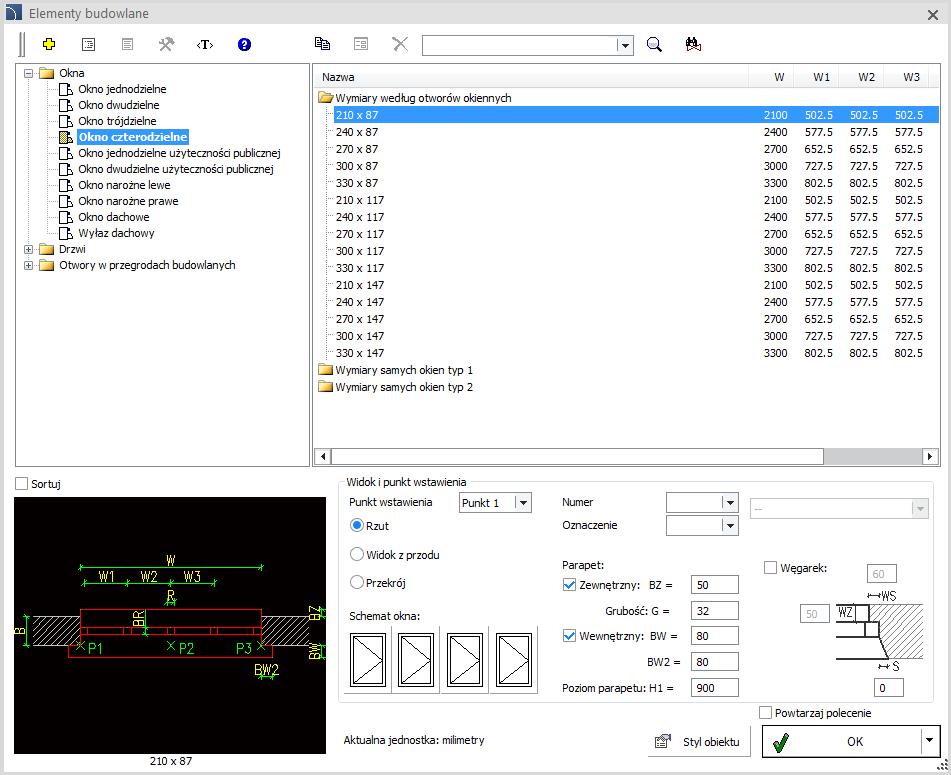Viewport: 951px width, 775px height.
Task: Click the blue help question mark icon
Action: coord(244,44)
